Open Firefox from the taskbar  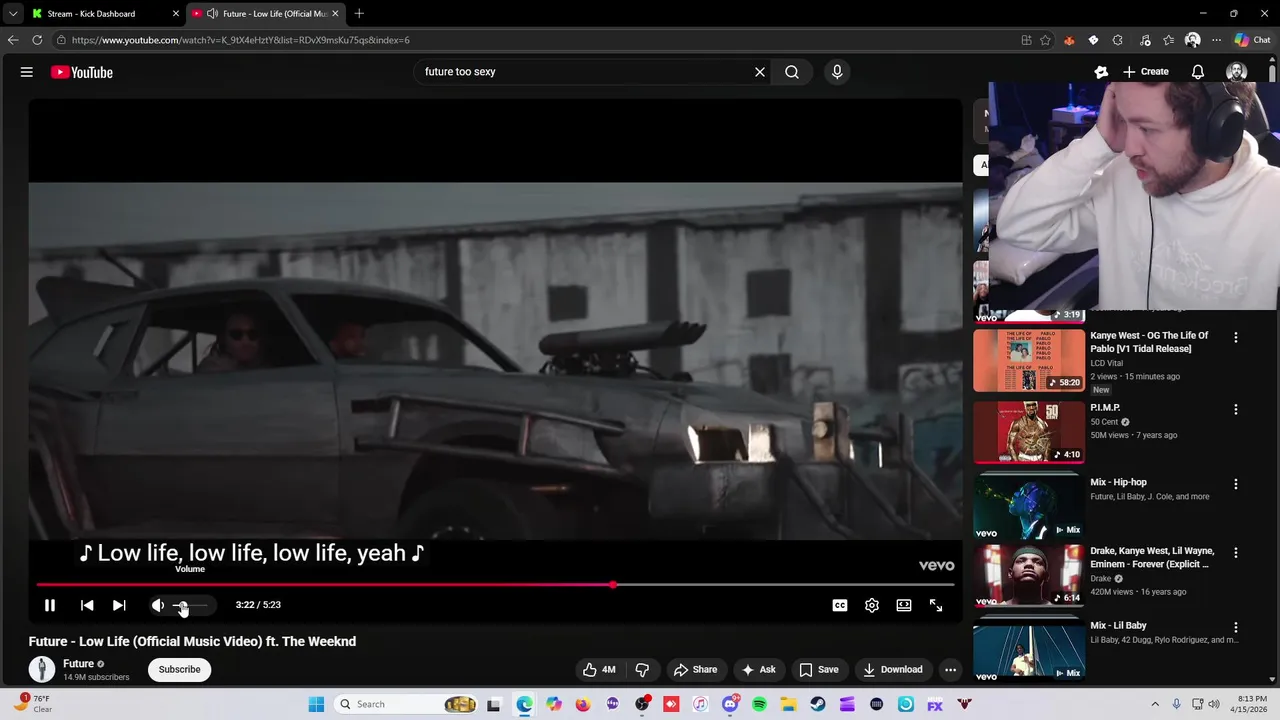[583, 704]
